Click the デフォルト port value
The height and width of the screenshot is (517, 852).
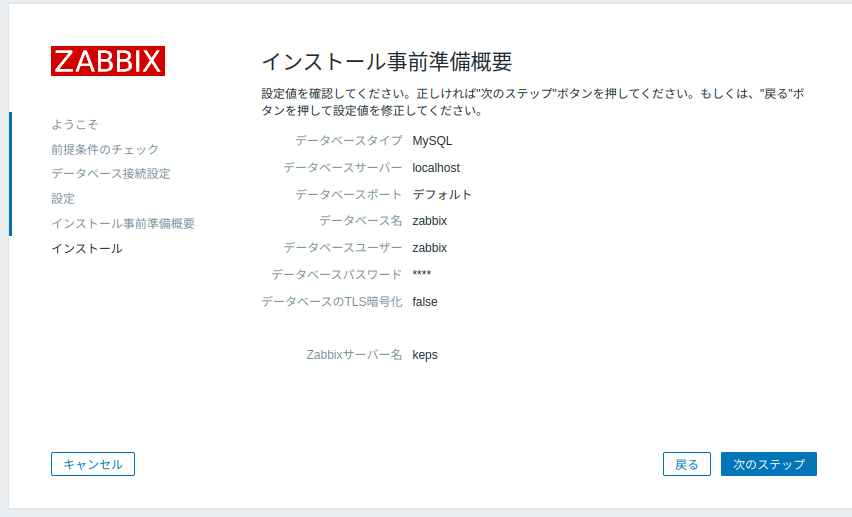(x=442, y=194)
